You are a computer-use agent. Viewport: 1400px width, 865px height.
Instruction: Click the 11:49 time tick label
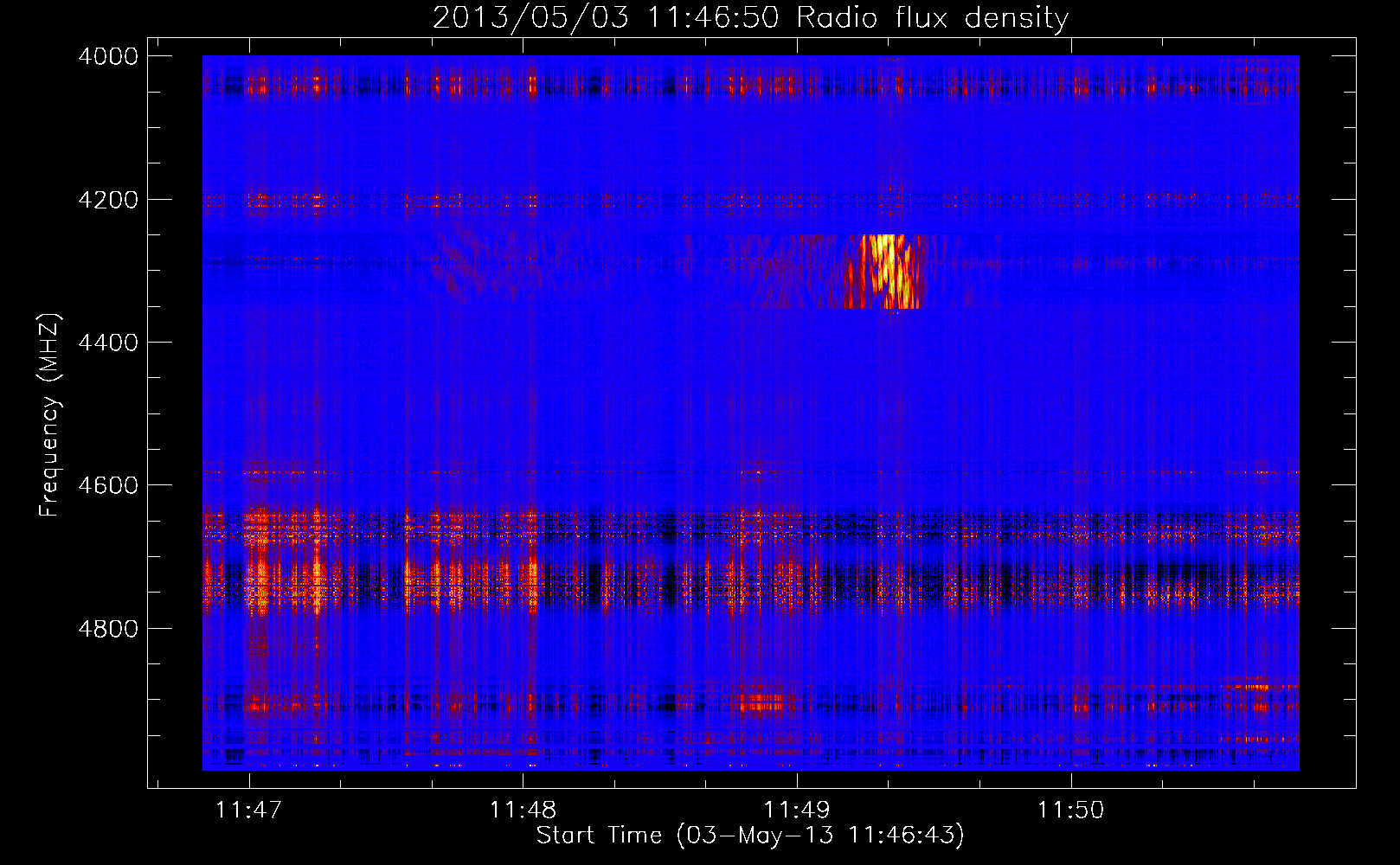tap(796, 811)
